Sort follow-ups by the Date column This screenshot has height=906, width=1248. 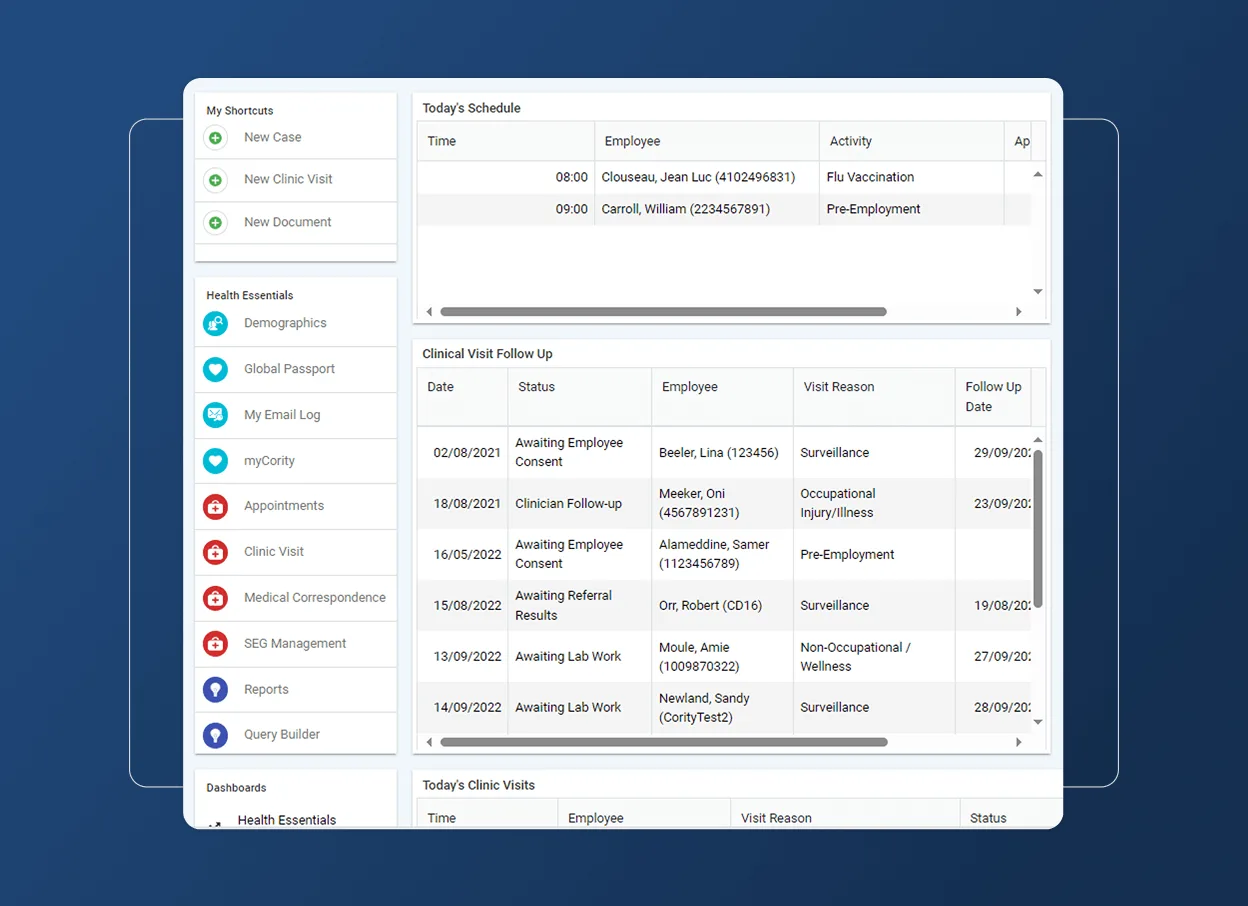click(440, 386)
